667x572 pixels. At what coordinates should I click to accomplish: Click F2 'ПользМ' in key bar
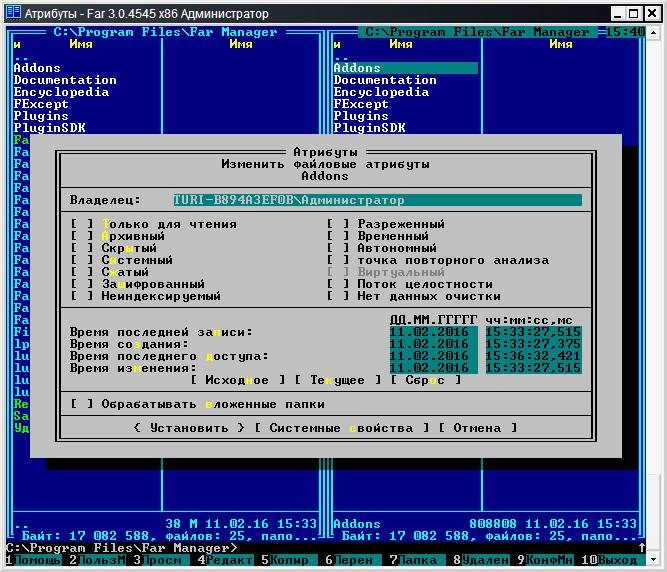[x=97, y=560]
